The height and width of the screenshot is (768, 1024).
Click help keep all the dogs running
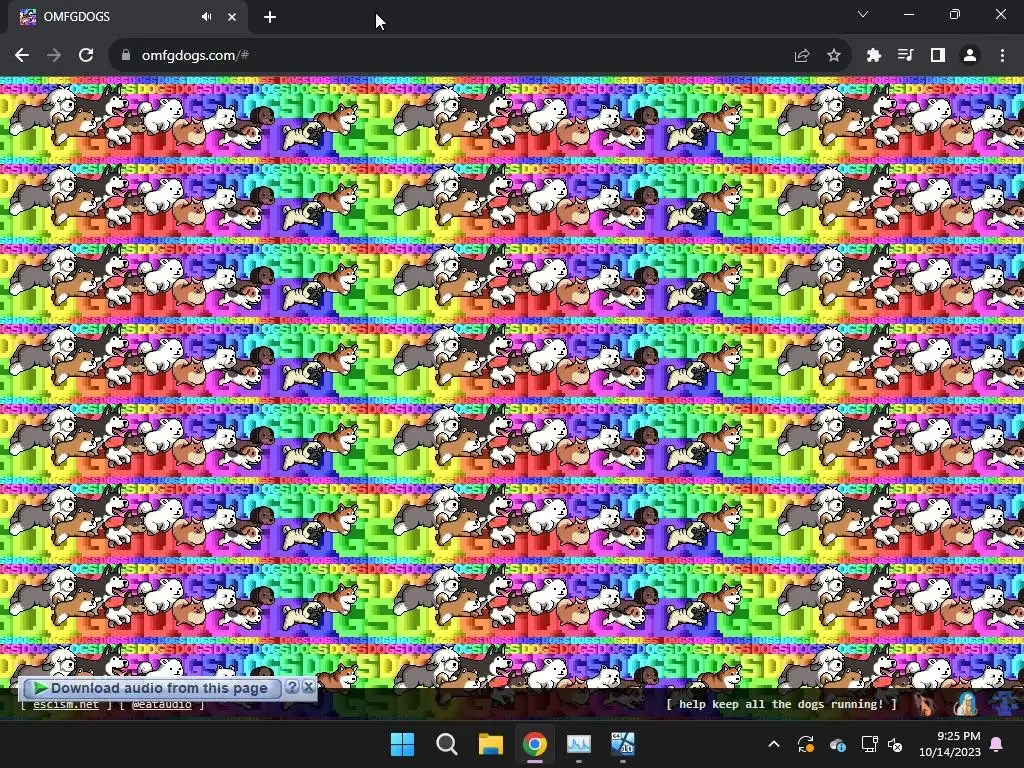pos(781,704)
